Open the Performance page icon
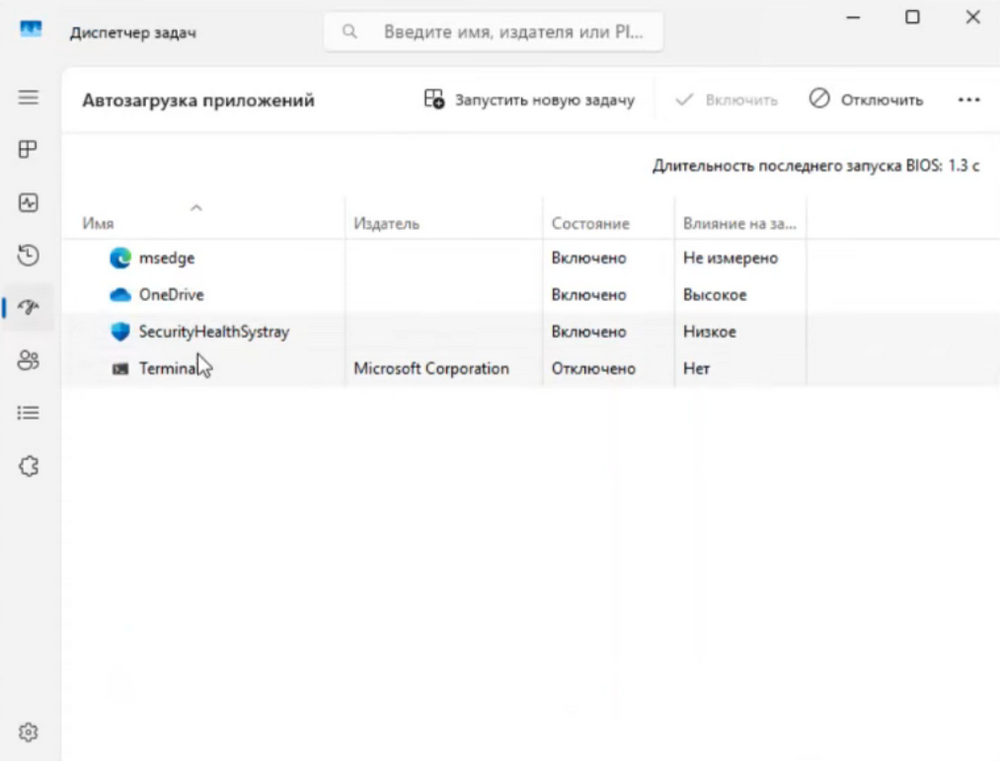The image size is (1000, 761). pyautogui.click(x=29, y=203)
